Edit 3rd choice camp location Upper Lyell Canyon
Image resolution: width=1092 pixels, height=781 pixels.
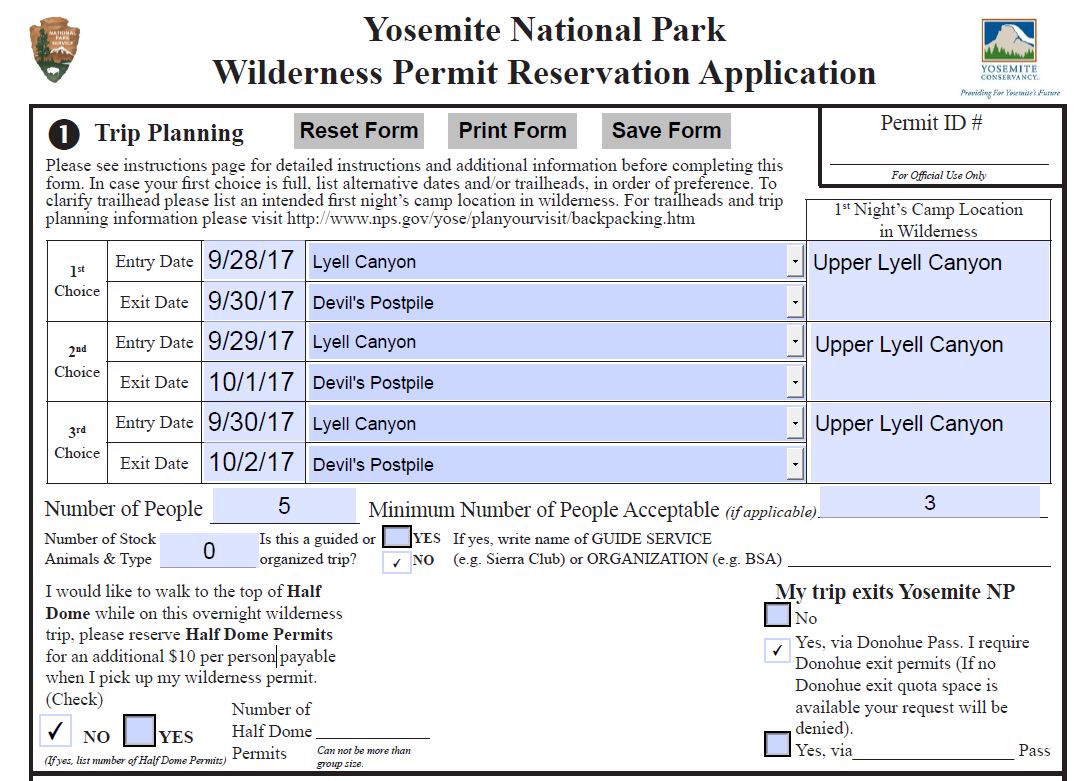click(929, 442)
